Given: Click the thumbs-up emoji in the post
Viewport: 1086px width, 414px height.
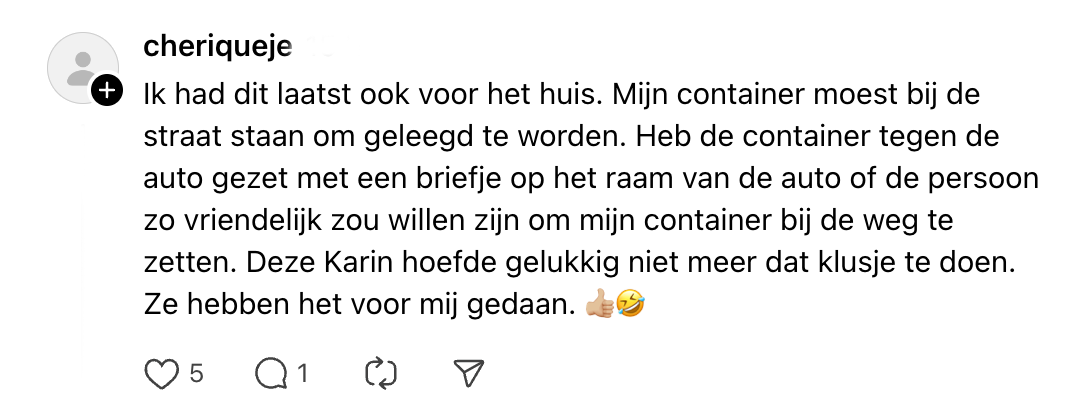Looking at the screenshot, I should (x=600, y=302).
